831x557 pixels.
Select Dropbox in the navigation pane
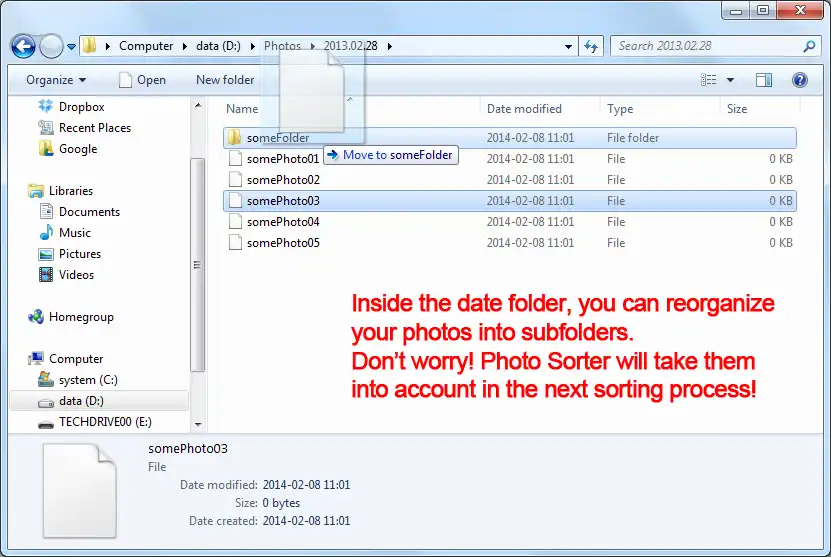82,107
